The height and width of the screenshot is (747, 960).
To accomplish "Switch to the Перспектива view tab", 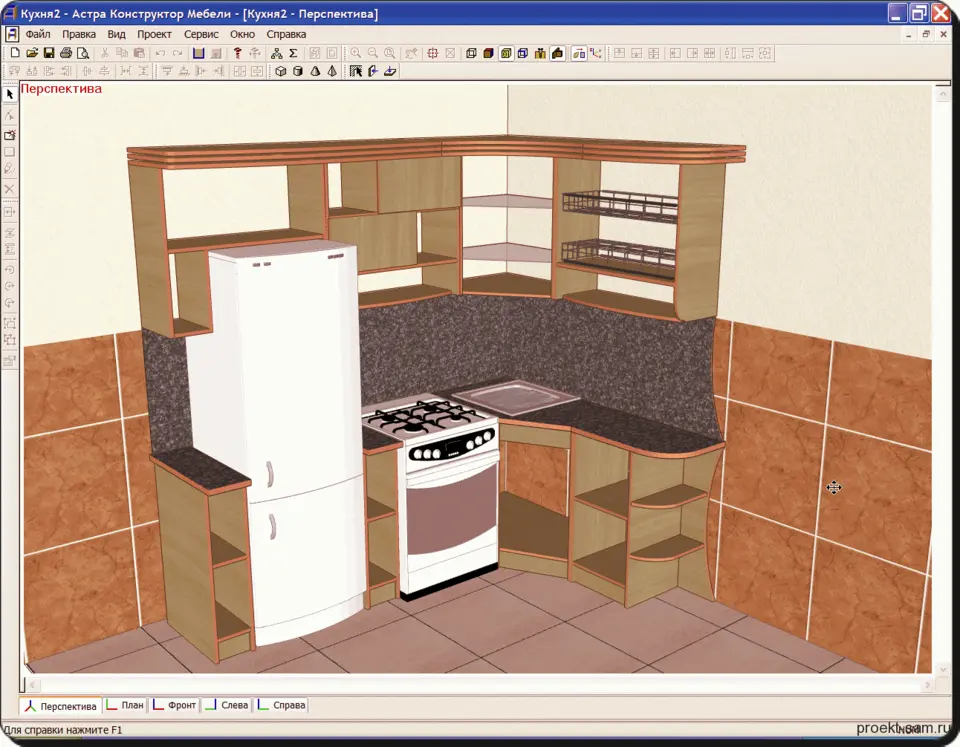I will coord(61,706).
